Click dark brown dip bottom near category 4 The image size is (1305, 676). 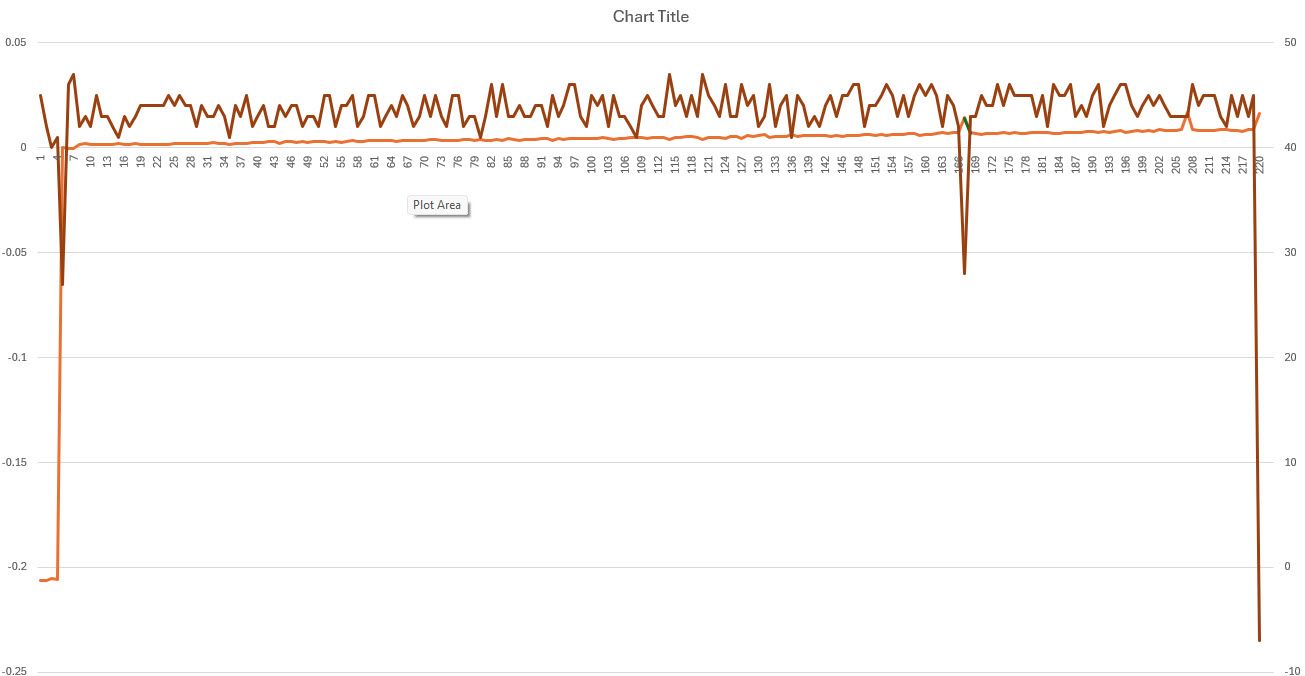click(x=62, y=284)
